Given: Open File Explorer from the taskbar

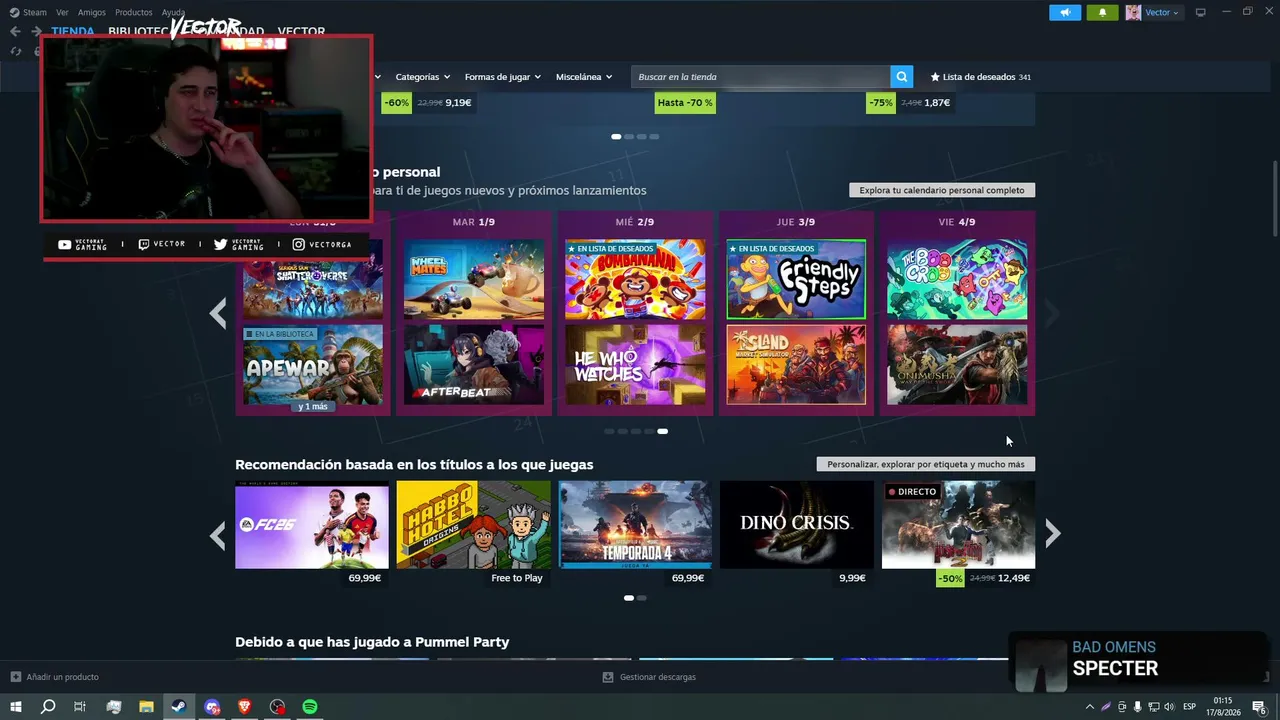Looking at the screenshot, I should (146, 707).
